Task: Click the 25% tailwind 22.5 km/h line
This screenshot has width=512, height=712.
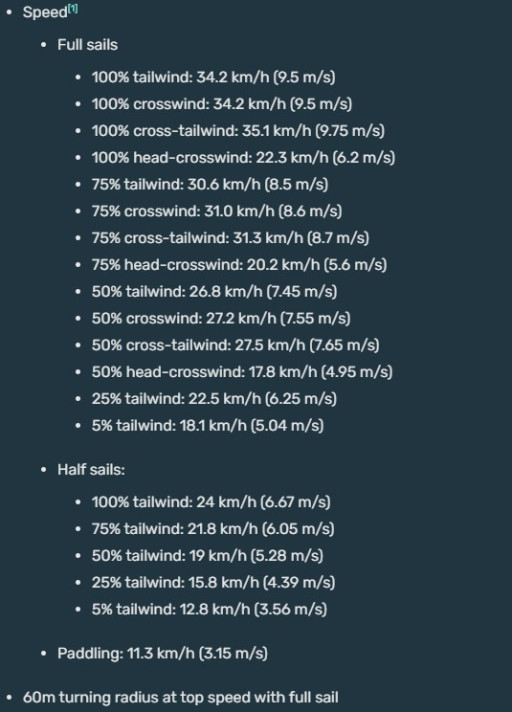Action: click(214, 399)
